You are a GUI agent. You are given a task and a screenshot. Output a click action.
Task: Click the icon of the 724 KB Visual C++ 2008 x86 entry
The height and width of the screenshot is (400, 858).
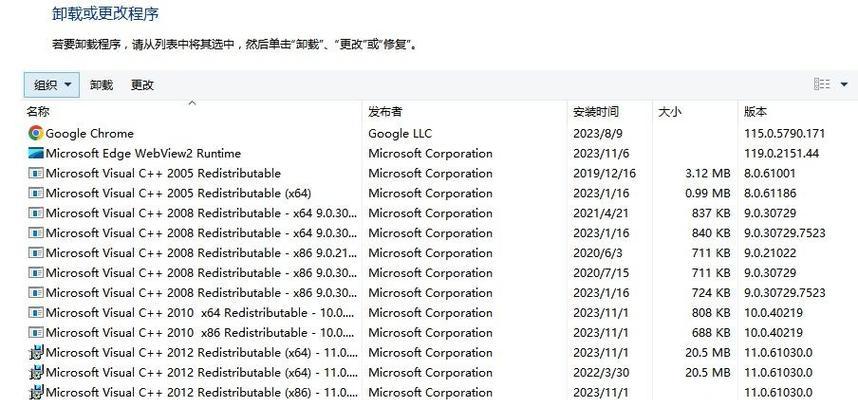click(36, 293)
